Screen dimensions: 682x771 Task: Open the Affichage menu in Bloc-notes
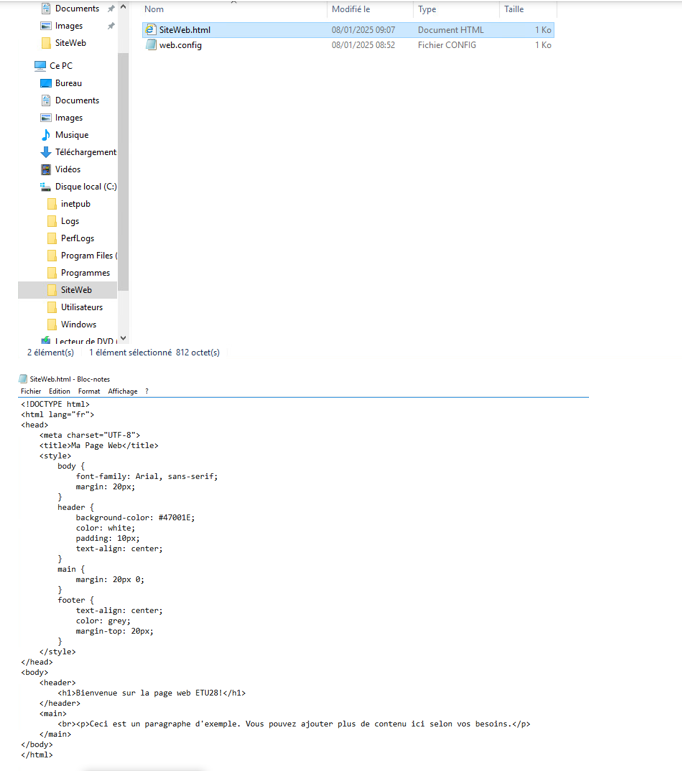[x=122, y=391]
